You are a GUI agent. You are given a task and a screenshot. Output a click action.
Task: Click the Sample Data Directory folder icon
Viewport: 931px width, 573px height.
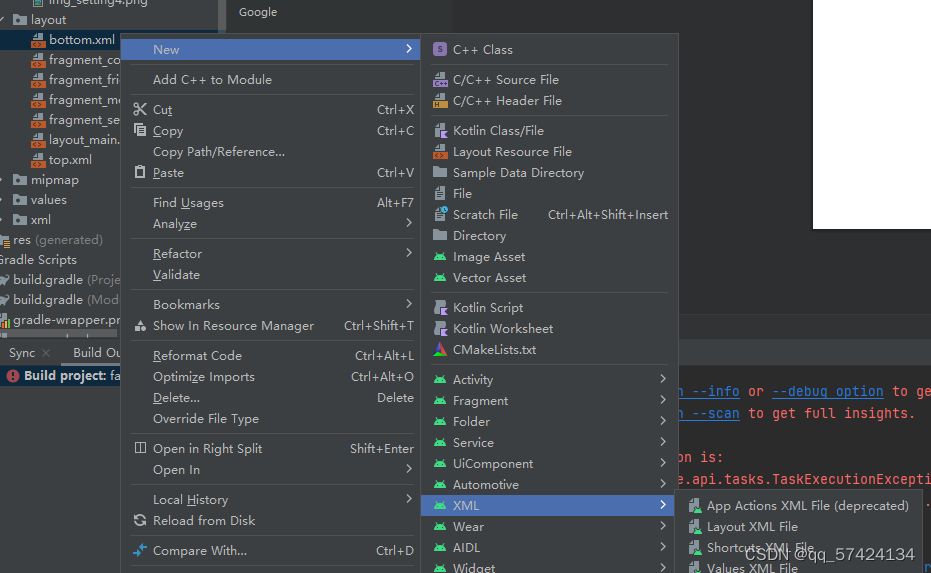click(x=440, y=172)
